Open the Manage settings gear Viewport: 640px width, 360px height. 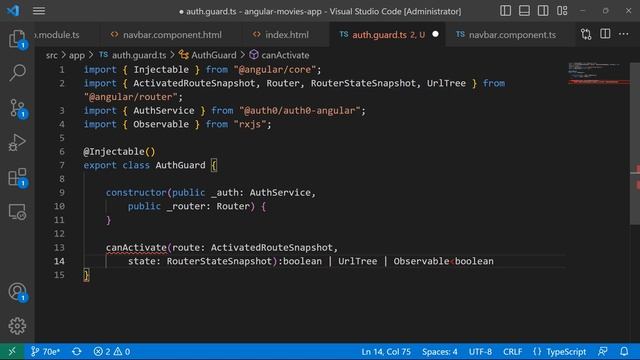coord(17,326)
